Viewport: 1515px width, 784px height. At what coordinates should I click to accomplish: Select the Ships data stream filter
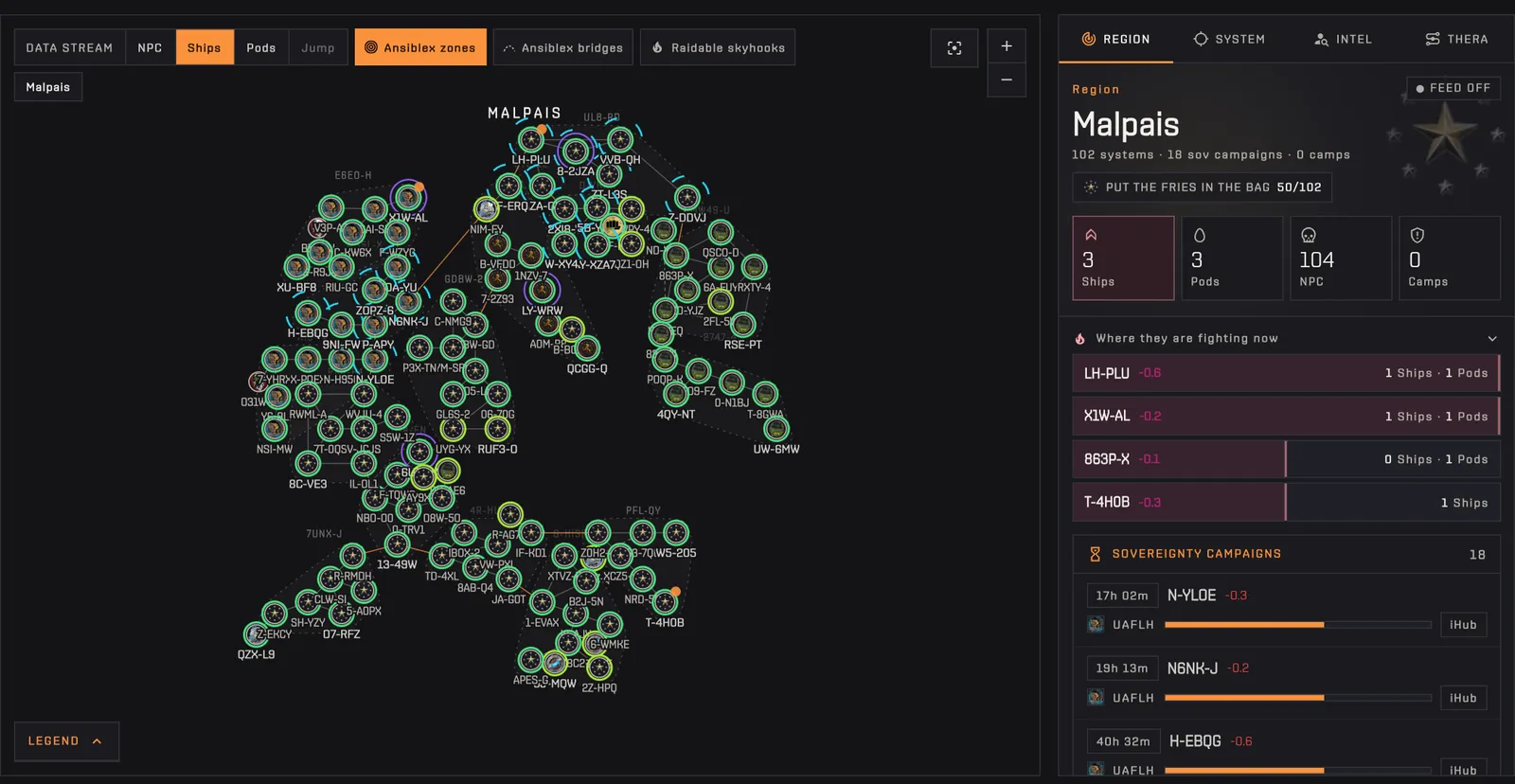[205, 47]
